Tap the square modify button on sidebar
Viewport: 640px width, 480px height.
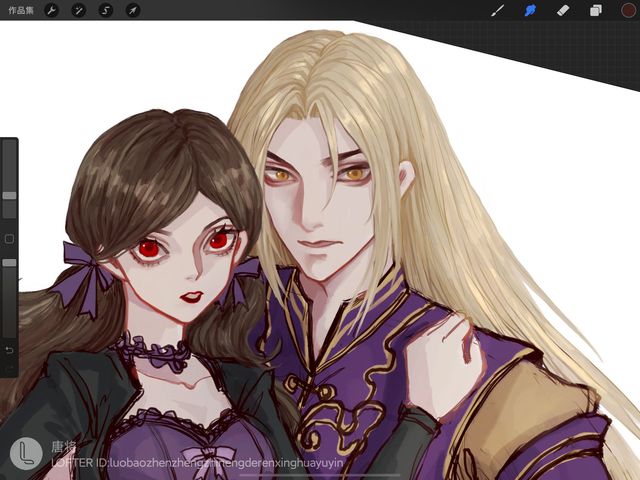tap(9, 239)
